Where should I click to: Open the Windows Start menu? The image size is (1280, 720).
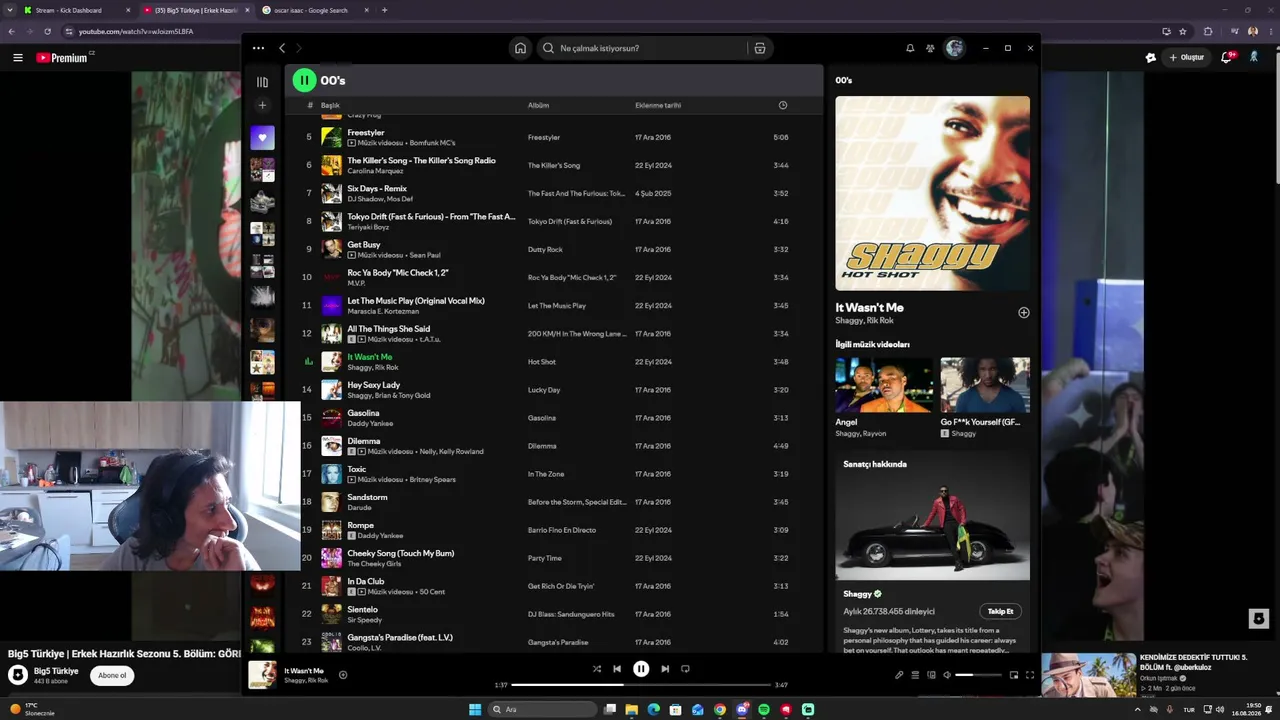click(475, 710)
